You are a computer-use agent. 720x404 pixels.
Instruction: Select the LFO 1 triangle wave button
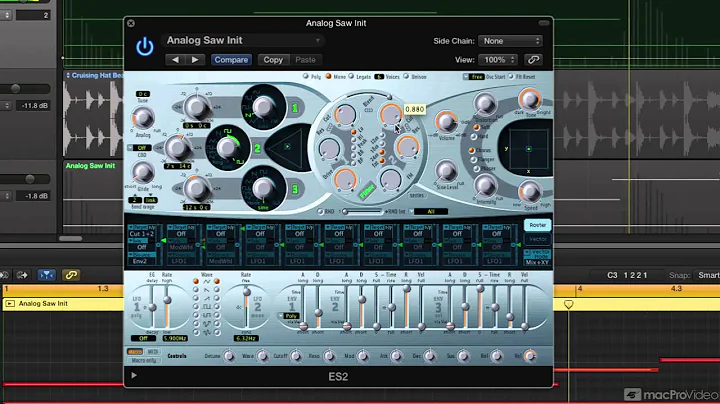(x=196, y=281)
